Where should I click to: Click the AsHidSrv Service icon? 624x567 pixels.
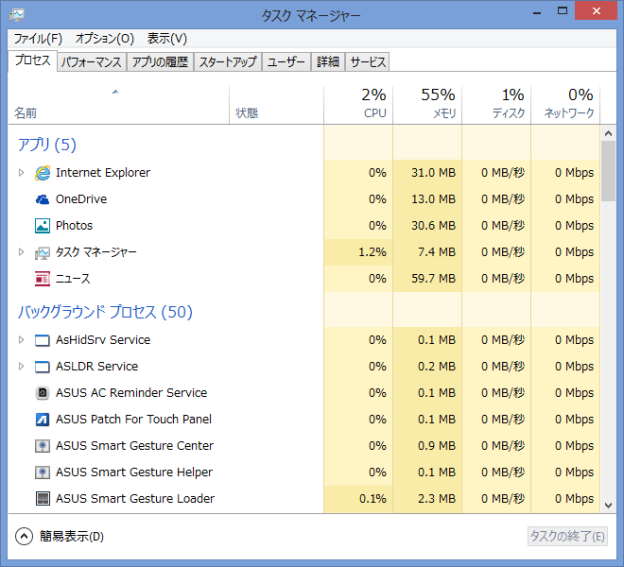43,340
